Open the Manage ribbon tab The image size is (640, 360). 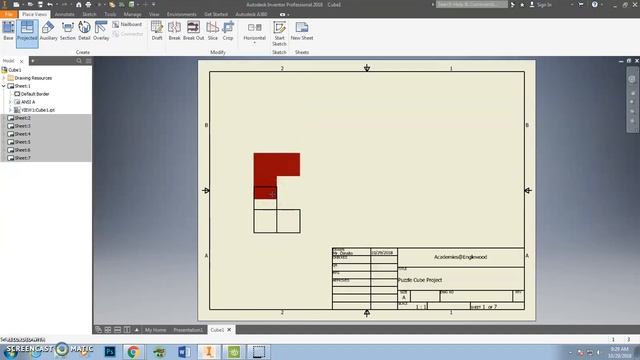132,14
